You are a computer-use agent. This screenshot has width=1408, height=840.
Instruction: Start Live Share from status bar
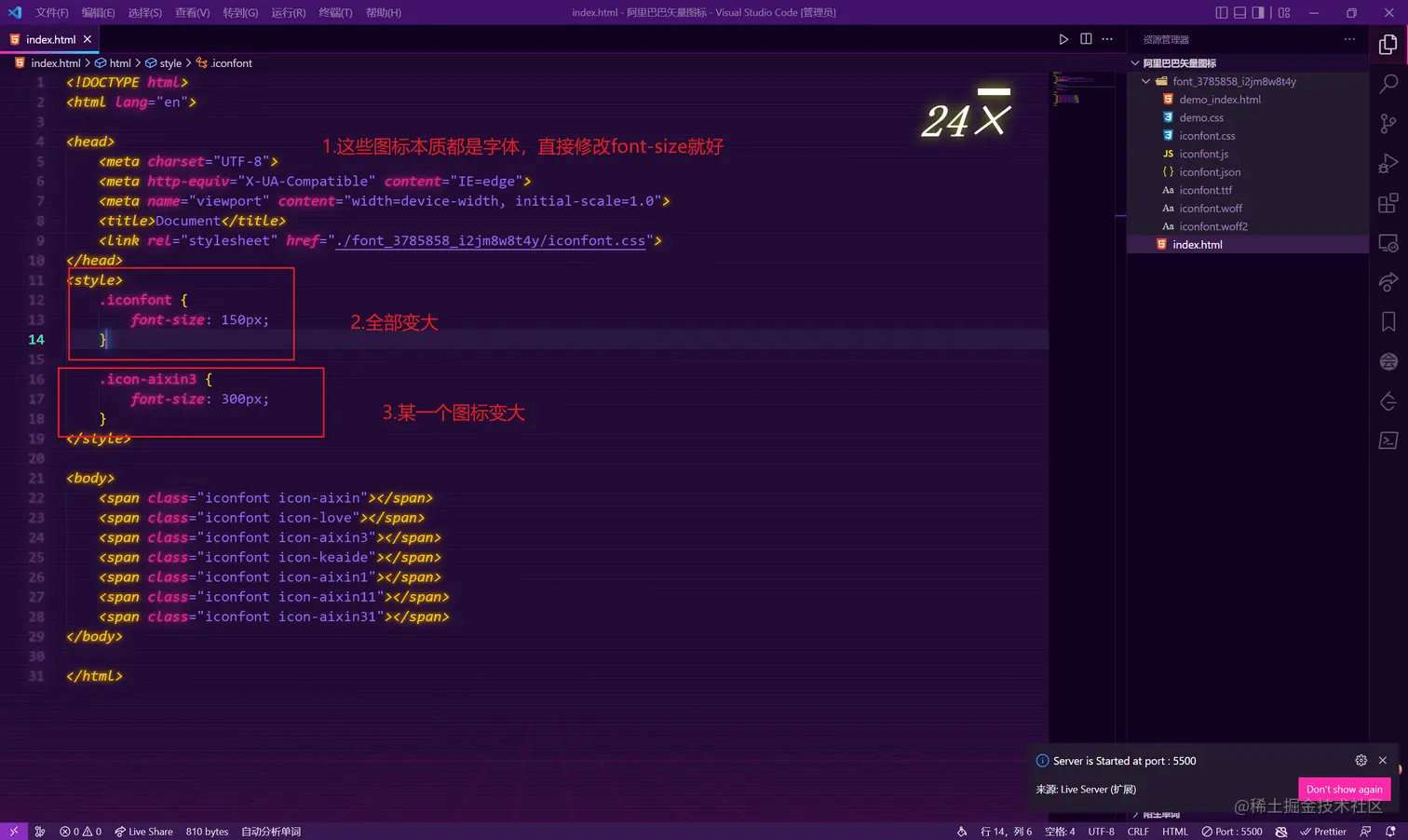coord(143,832)
